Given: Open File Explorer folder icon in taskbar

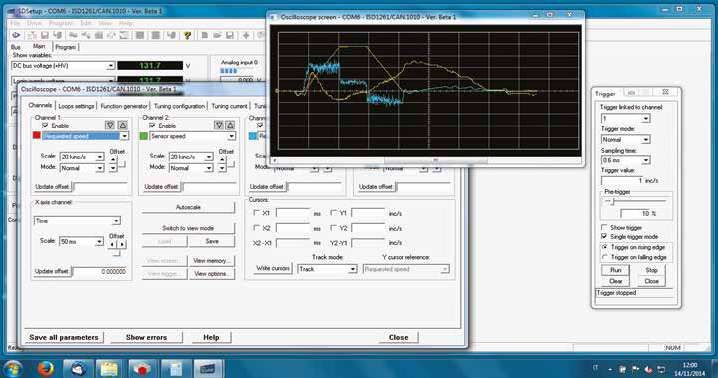Looking at the screenshot, I should click(109, 368).
